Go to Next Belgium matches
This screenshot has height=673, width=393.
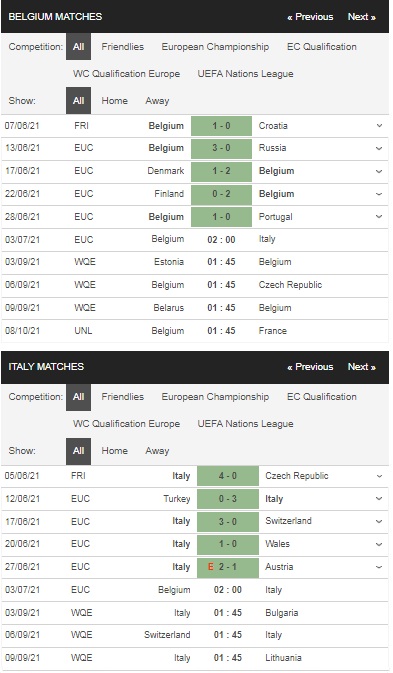click(362, 17)
